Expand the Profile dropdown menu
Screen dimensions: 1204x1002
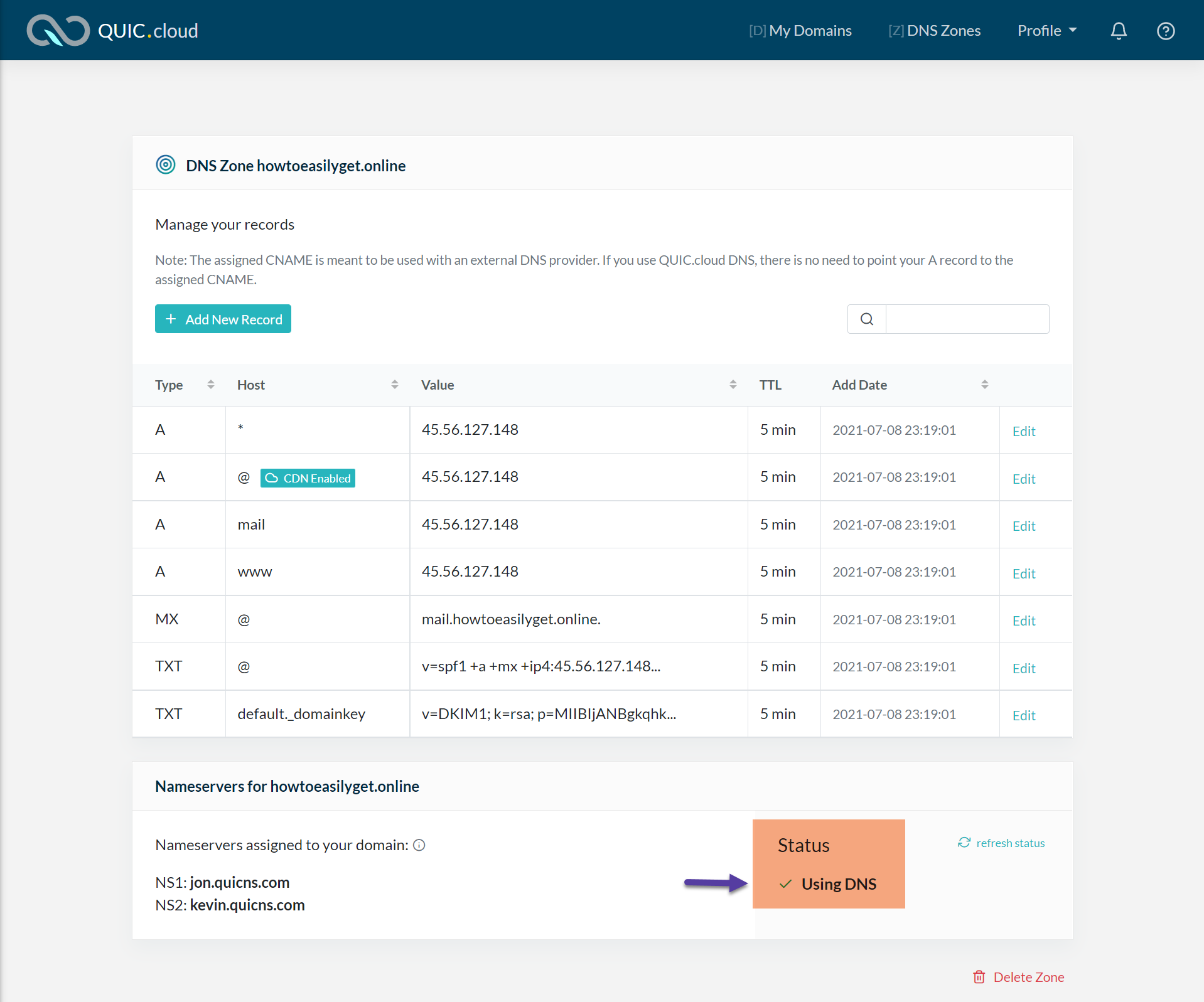1046,31
